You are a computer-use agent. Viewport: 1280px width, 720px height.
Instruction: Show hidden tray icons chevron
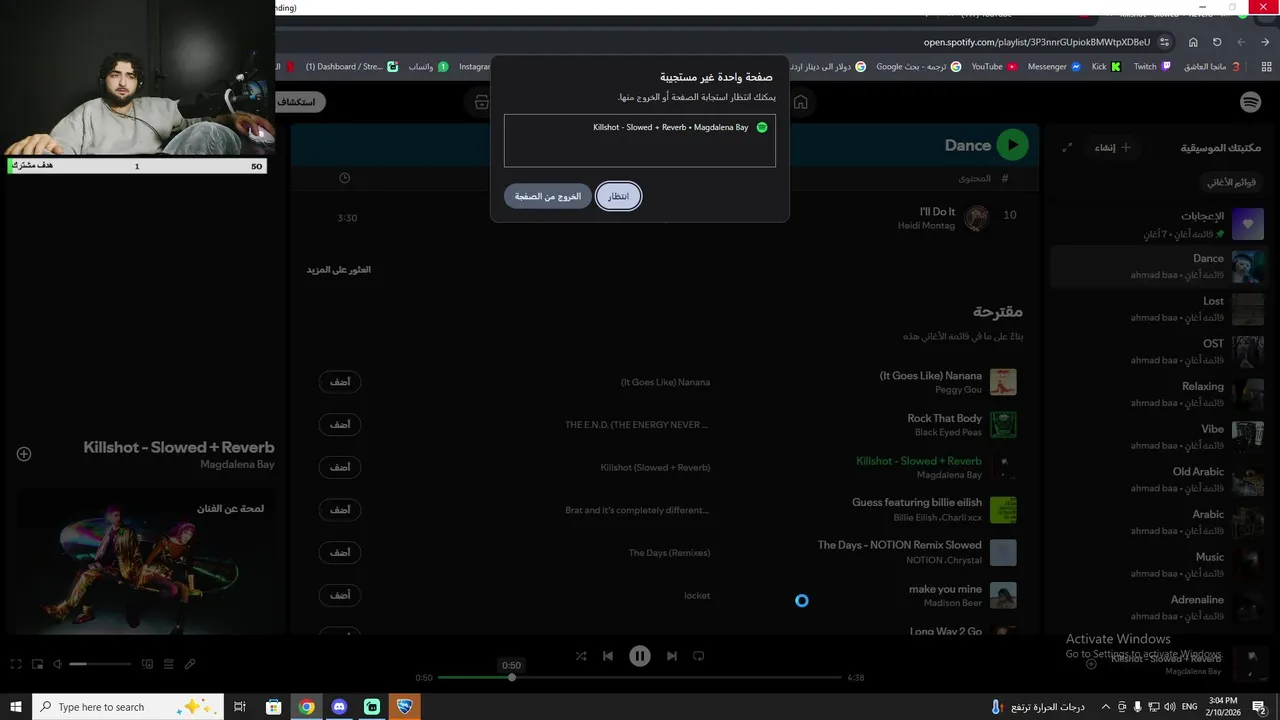1105,707
